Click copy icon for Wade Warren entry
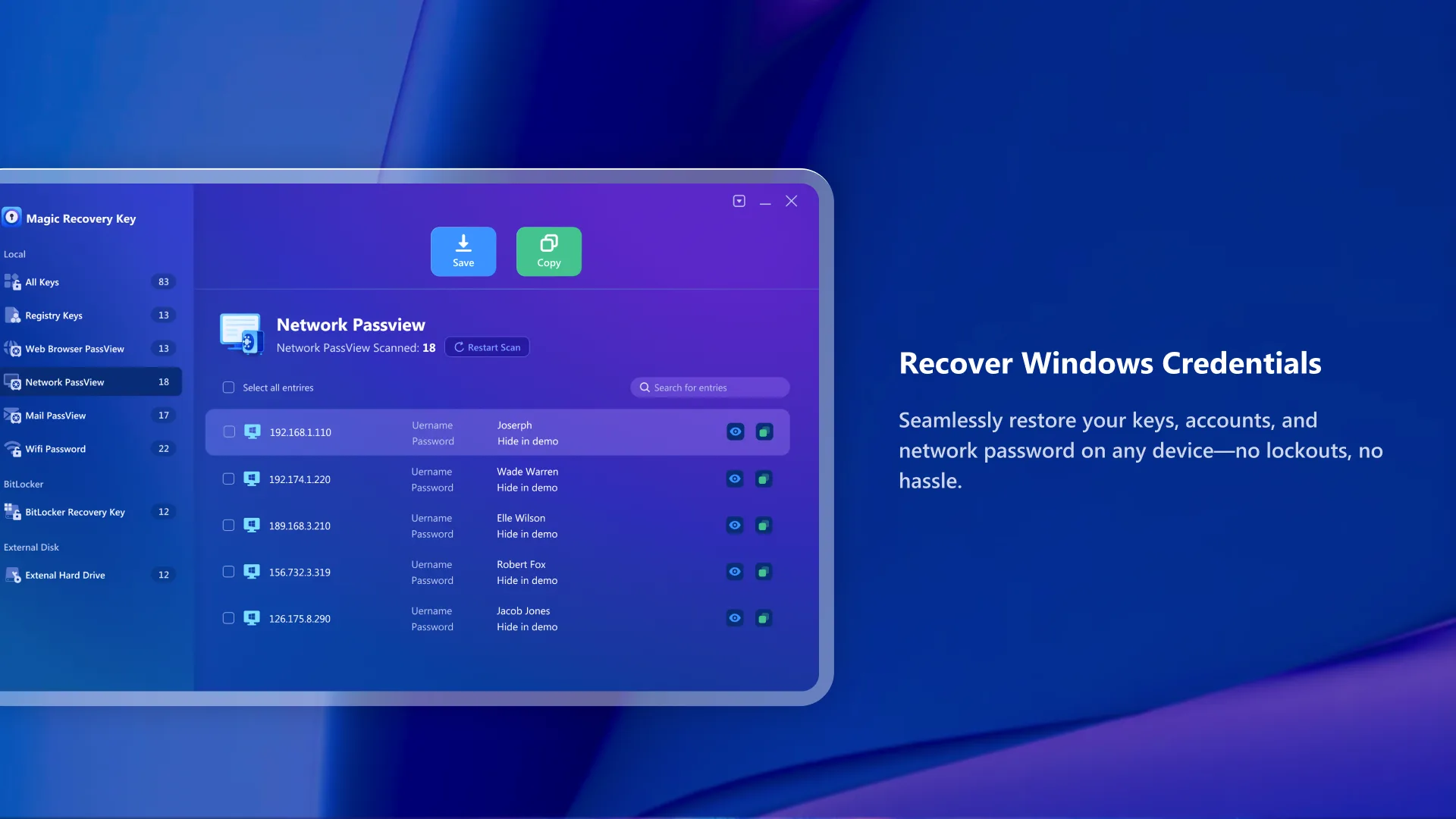1456x819 pixels. tap(764, 479)
